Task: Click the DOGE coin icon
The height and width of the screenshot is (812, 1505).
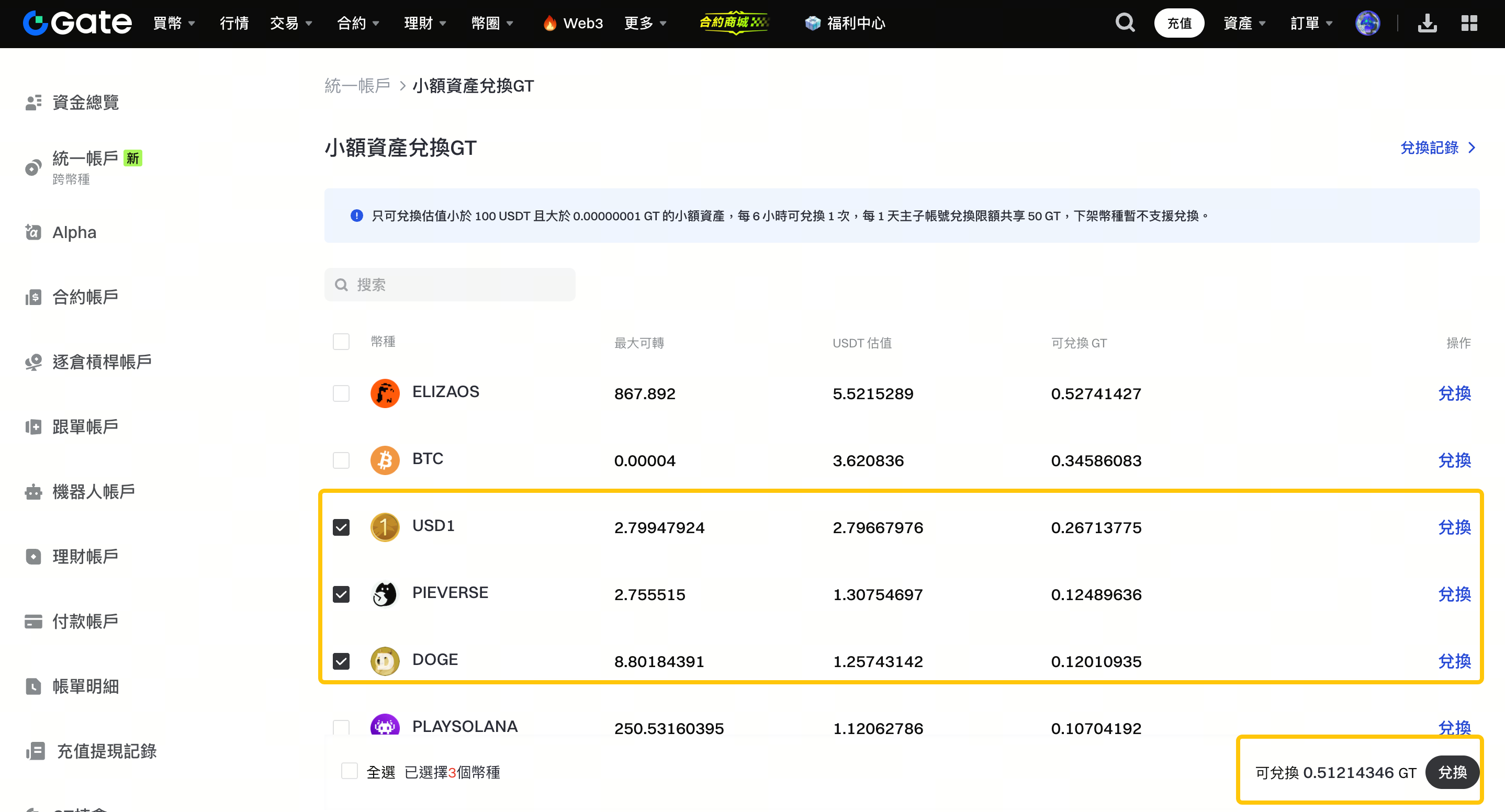Action: [x=385, y=661]
